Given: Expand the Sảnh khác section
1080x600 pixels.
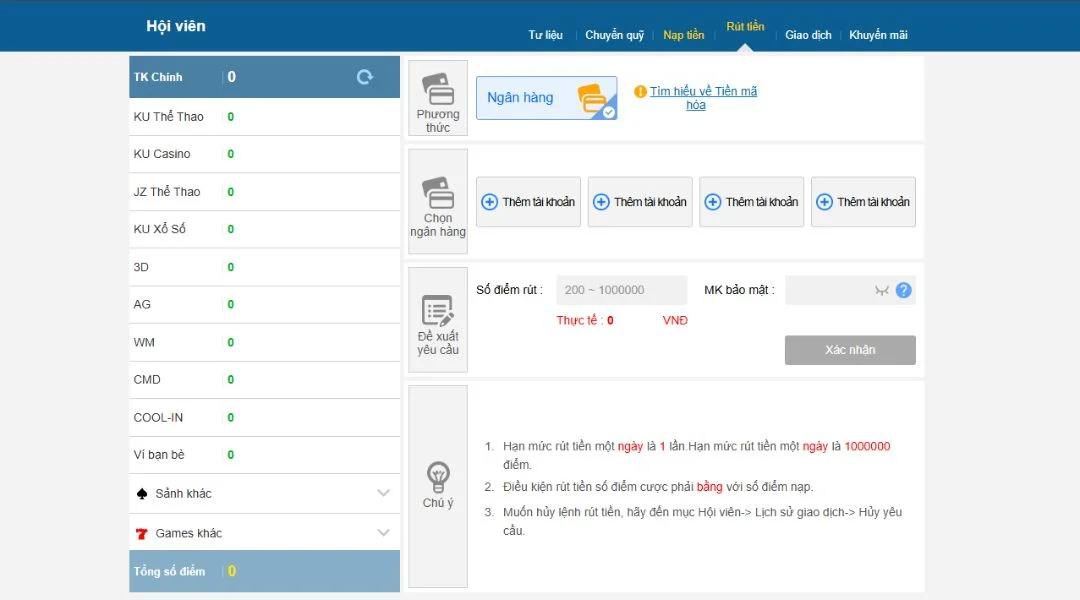Looking at the screenshot, I should coord(264,493).
